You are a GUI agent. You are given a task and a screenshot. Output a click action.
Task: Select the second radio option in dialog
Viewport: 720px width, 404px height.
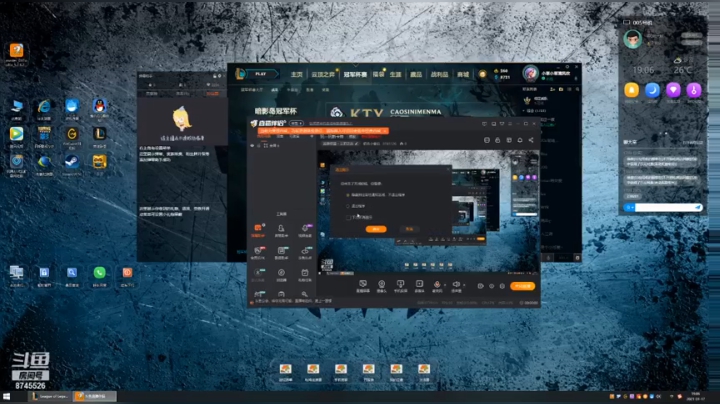click(348, 206)
